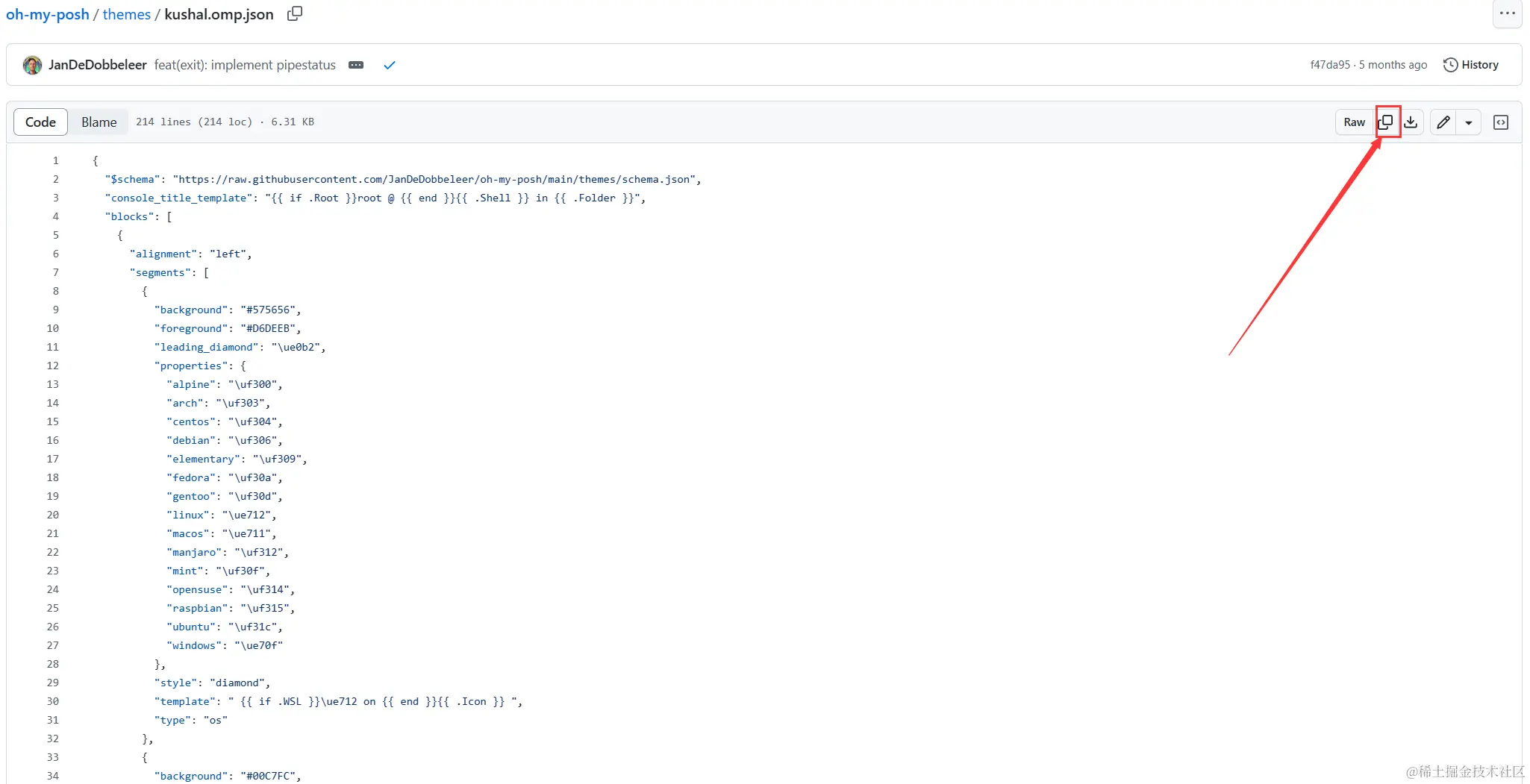This screenshot has height=784, width=1530.
Task: Click the "alpine" property line
Action: pos(225,384)
